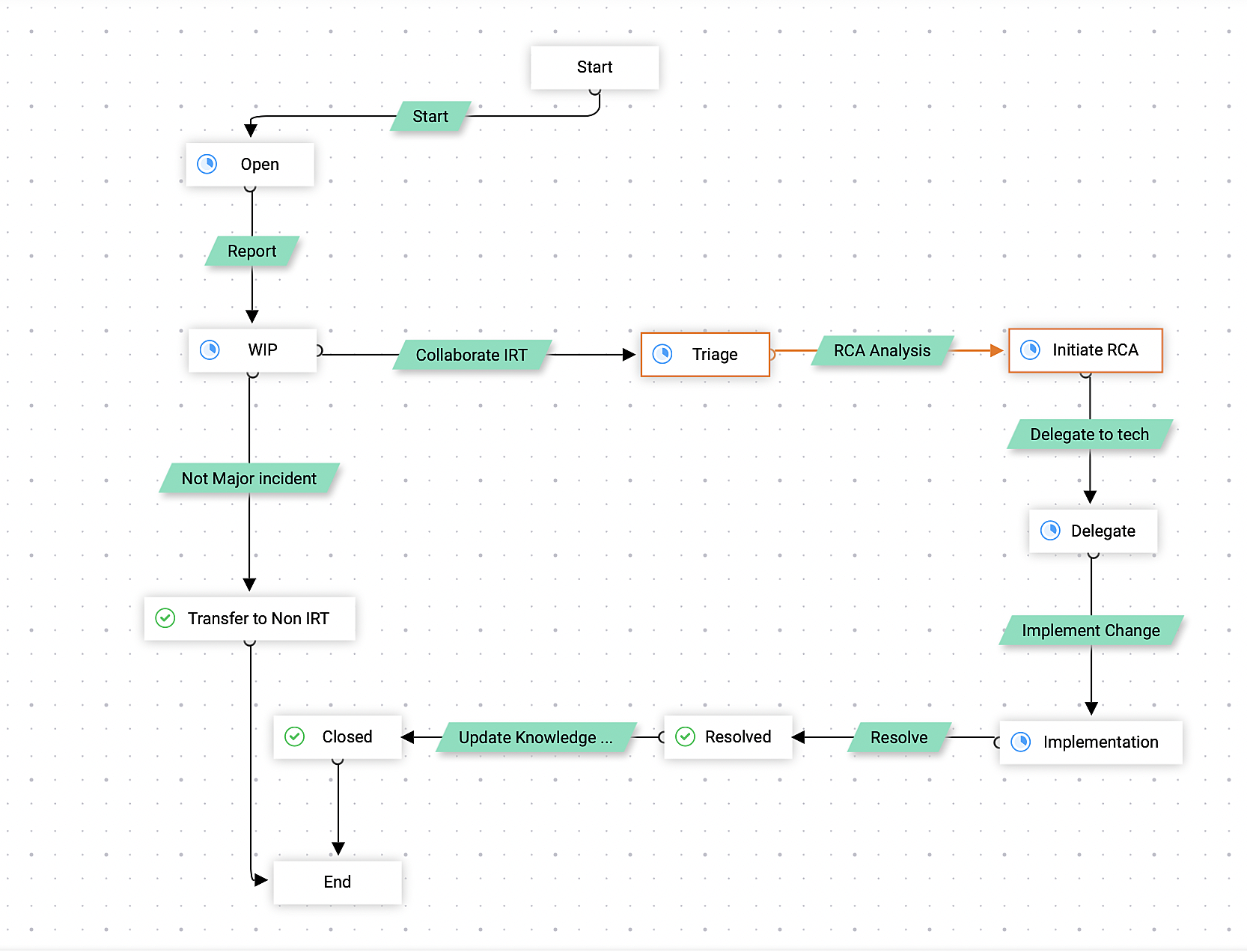Image resolution: width=1247 pixels, height=952 pixels.
Task: Click the Implement Change transition label
Action: pyautogui.click(x=1091, y=630)
